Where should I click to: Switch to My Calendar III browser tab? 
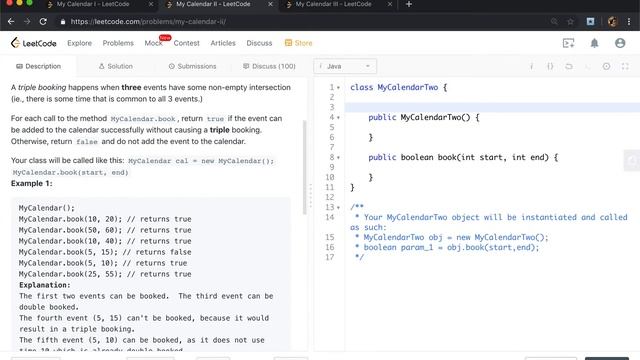click(x=333, y=4)
